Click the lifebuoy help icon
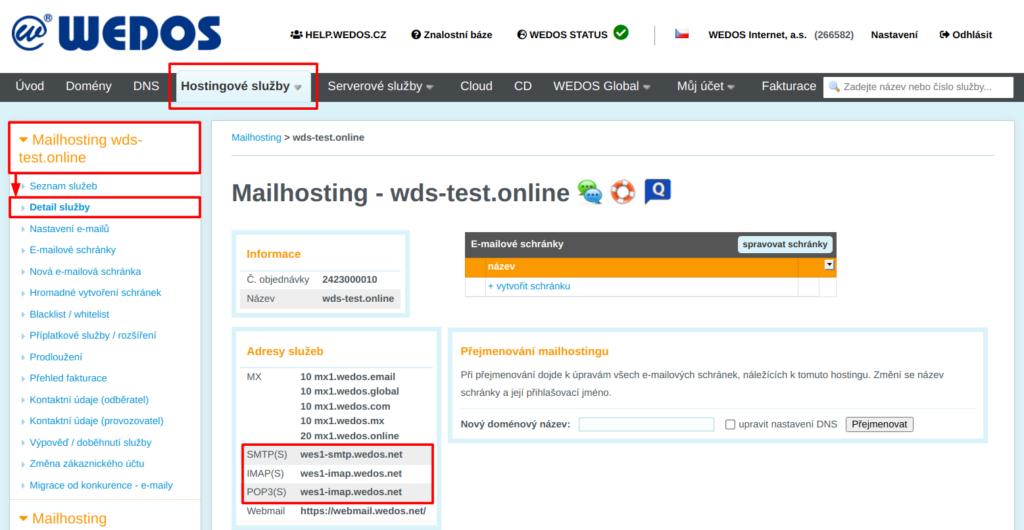Screen dimensions: 1024x530 622,193
